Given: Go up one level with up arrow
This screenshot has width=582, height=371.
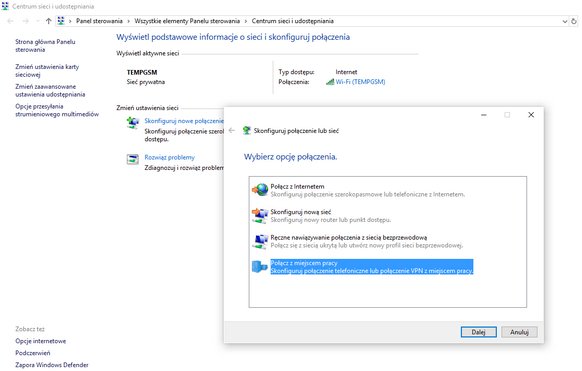Looking at the screenshot, I should [x=48, y=21].
